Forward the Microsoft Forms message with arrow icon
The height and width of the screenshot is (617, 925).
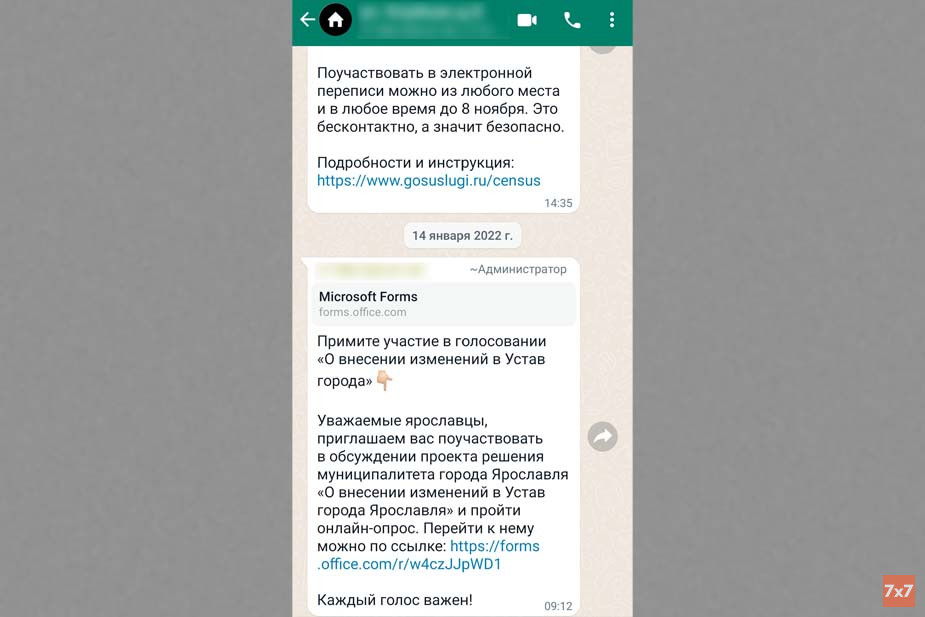point(602,437)
